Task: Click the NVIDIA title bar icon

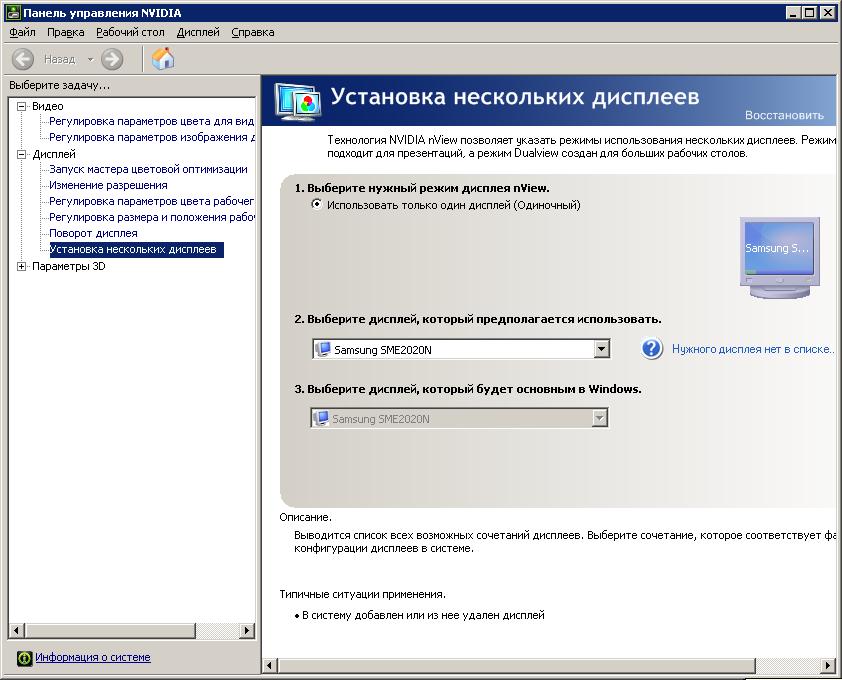Action: tap(13, 12)
